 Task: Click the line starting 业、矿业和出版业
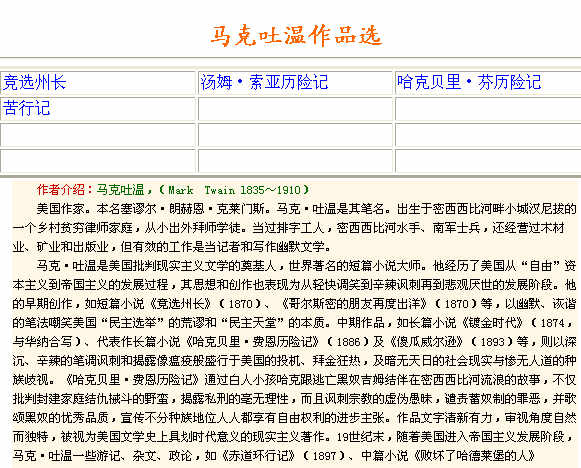172,246
